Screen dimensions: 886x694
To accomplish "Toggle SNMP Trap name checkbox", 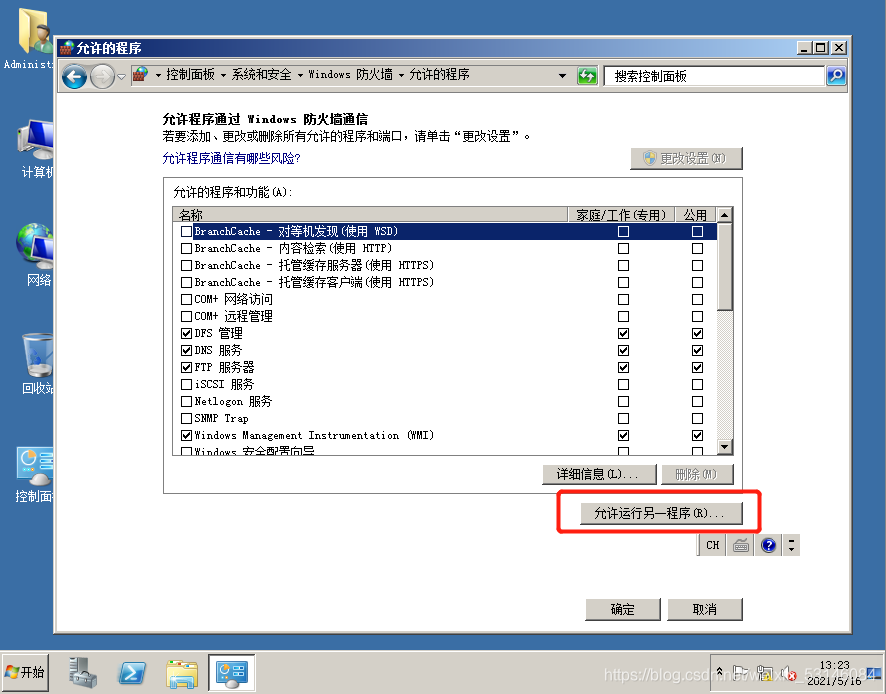I will 186,418.
